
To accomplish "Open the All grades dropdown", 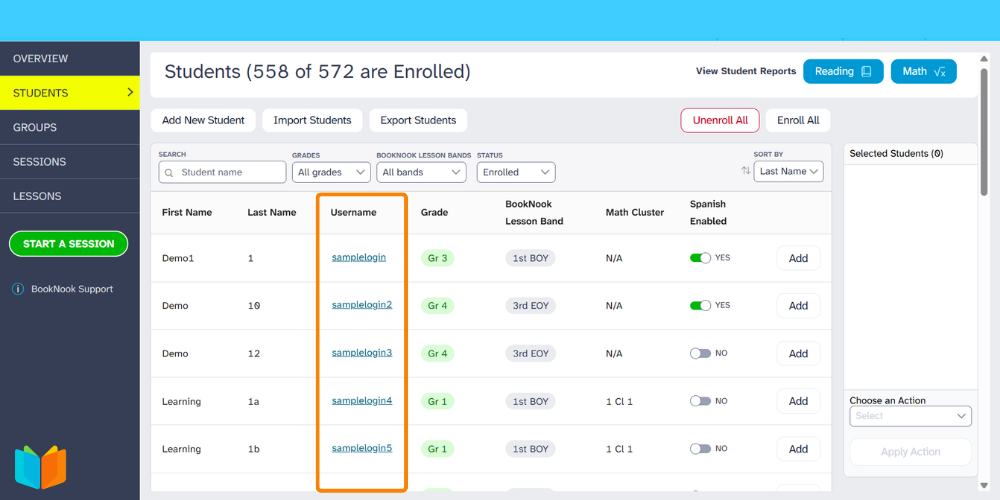I will tap(331, 172).
